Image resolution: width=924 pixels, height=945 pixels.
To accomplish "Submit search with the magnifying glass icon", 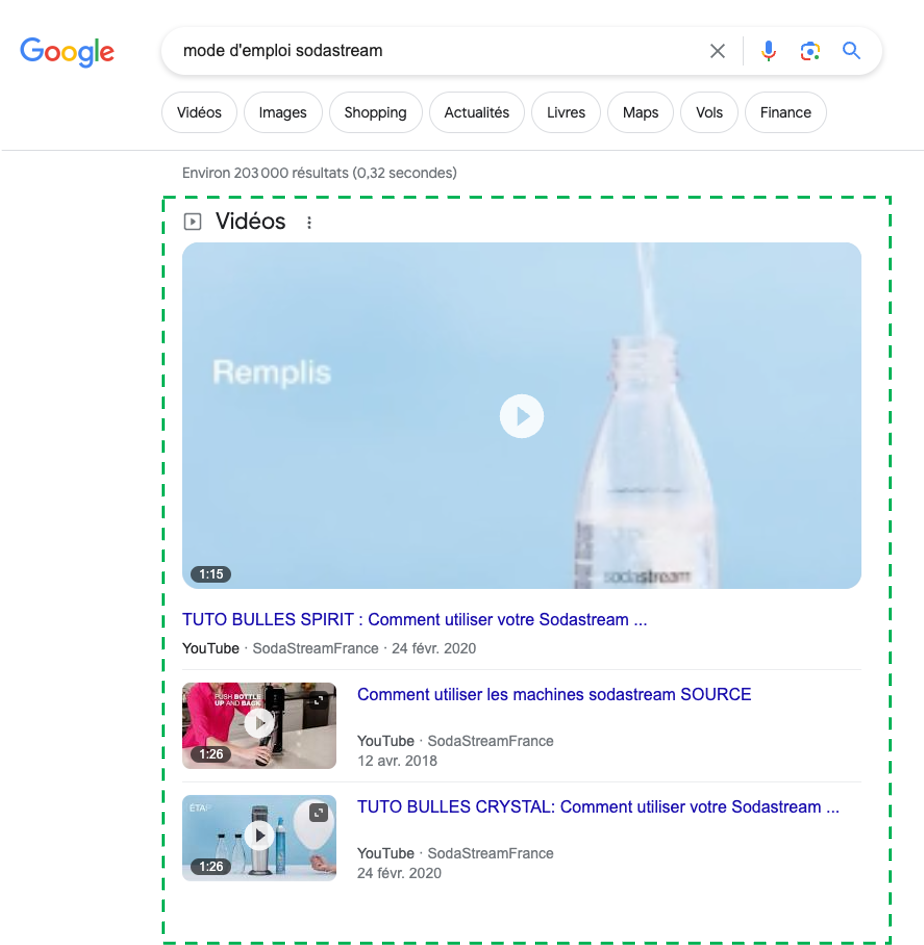I will (851, 51).
